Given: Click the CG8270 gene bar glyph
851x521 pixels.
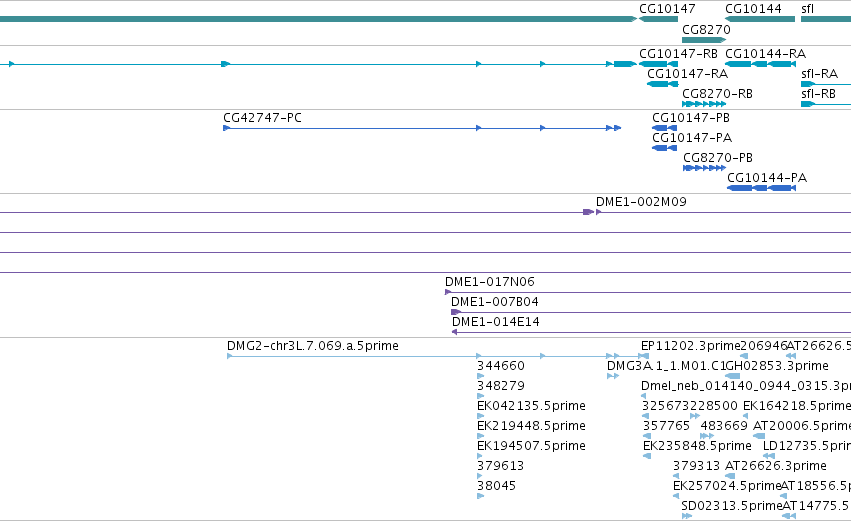Looking at the screenshot, I should [x=704, y=40].
